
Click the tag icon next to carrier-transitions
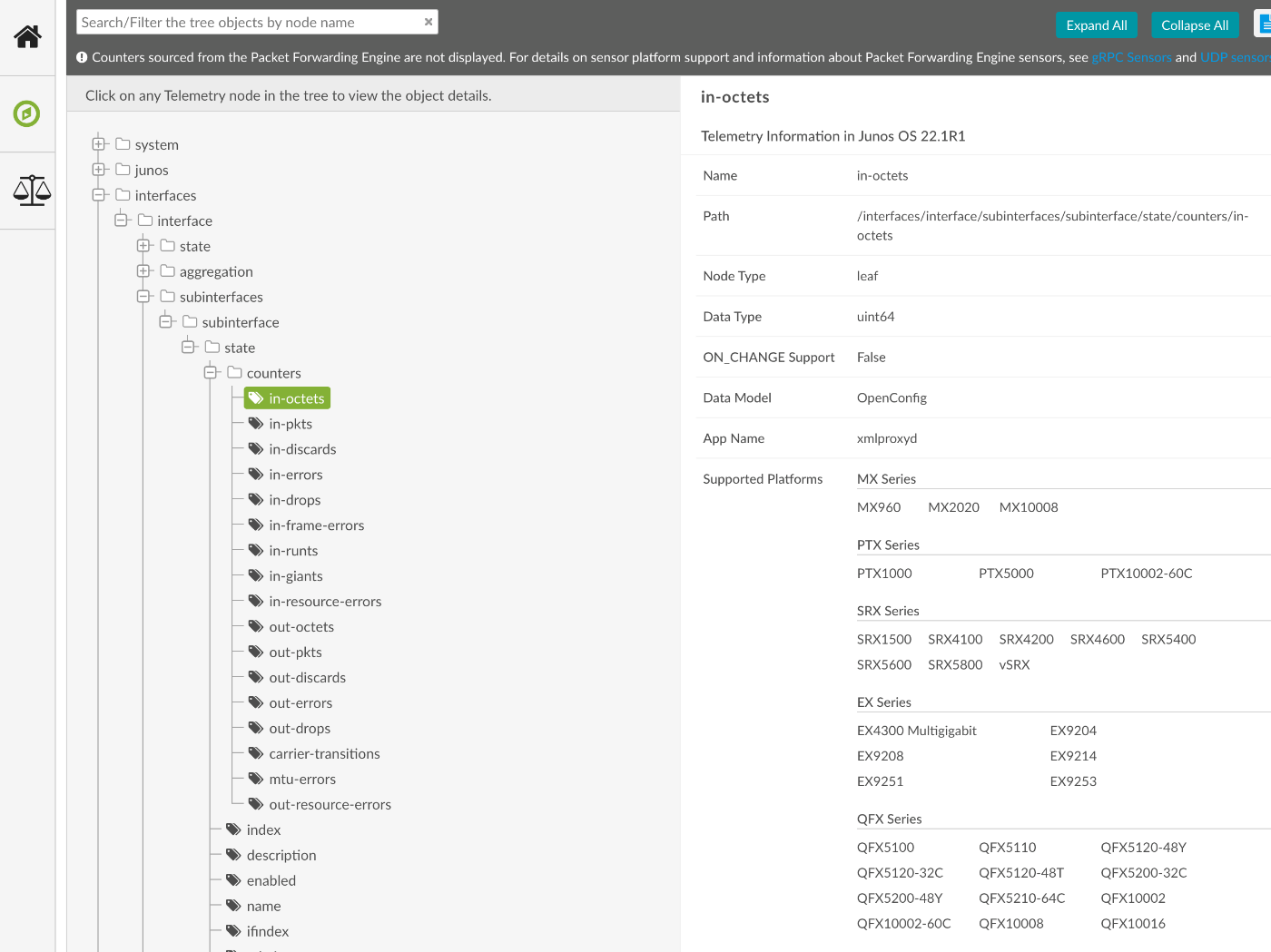coord(256,754)
